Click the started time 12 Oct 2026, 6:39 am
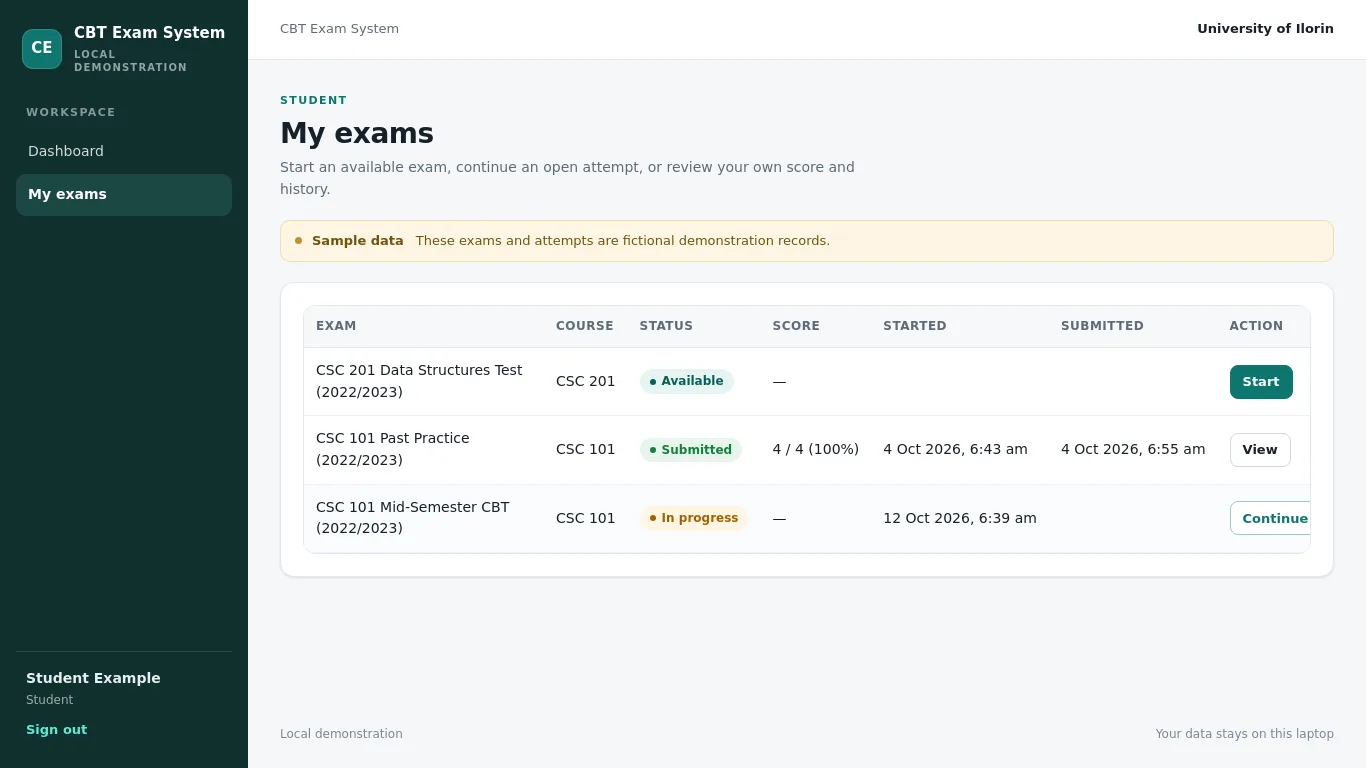1366x768 pixels. tap(960, 518)
